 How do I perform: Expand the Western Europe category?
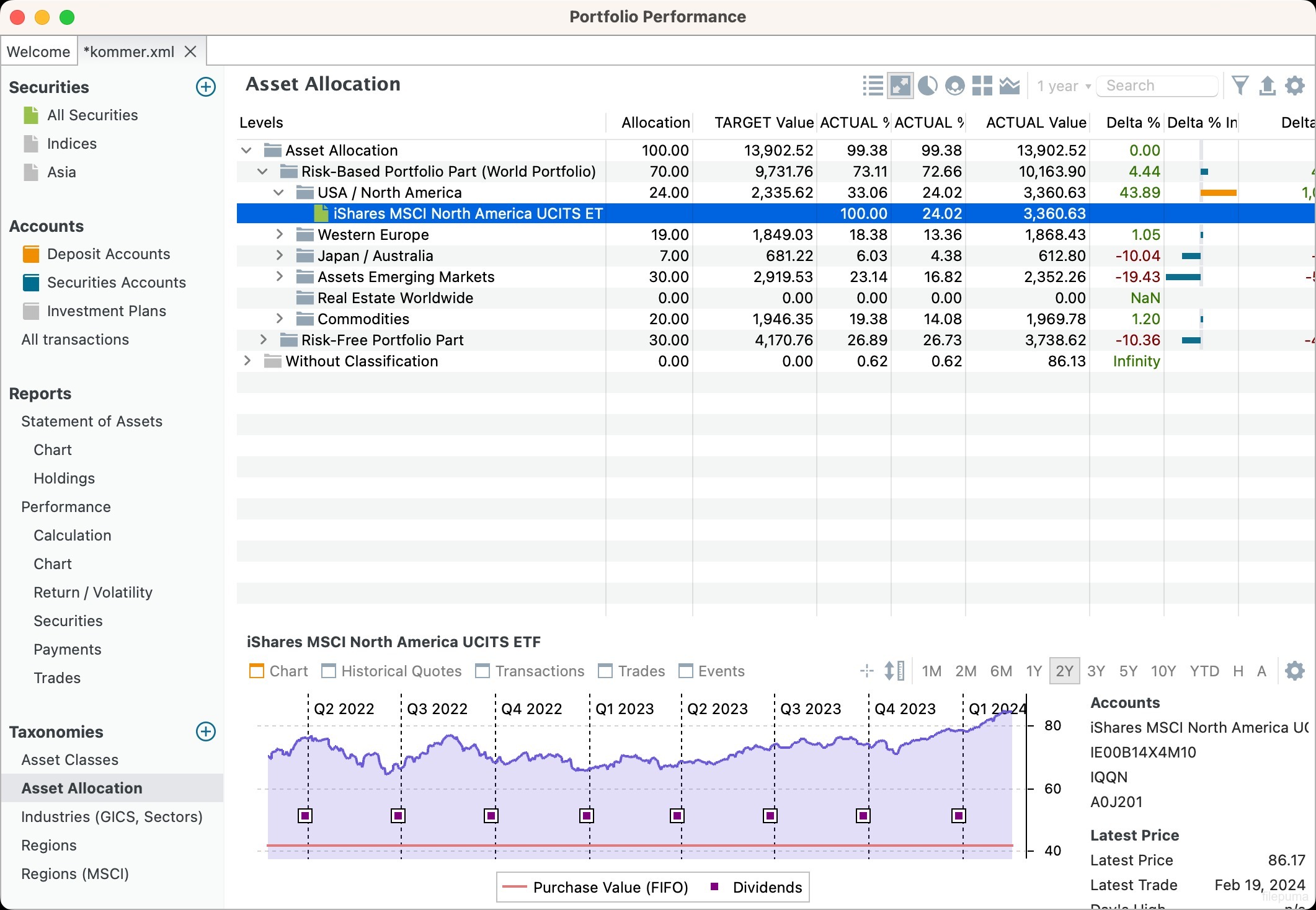tap(280, 234)
